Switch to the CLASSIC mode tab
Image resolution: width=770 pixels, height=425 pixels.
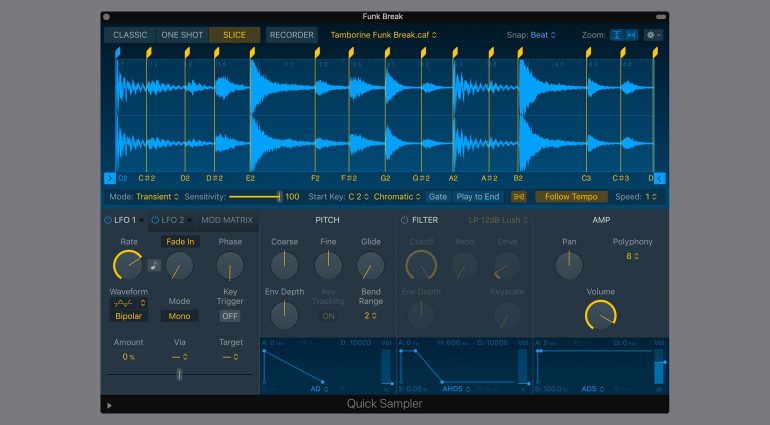(130, 35)
